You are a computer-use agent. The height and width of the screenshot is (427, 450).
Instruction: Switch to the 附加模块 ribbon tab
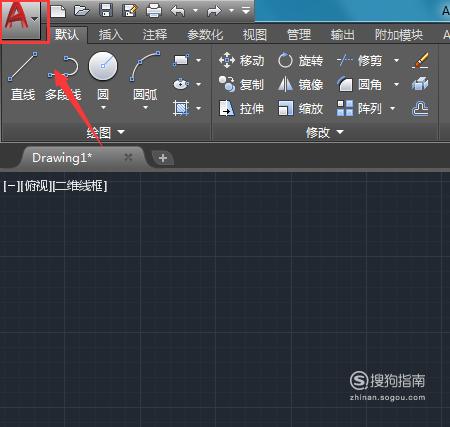pos(399,35)
